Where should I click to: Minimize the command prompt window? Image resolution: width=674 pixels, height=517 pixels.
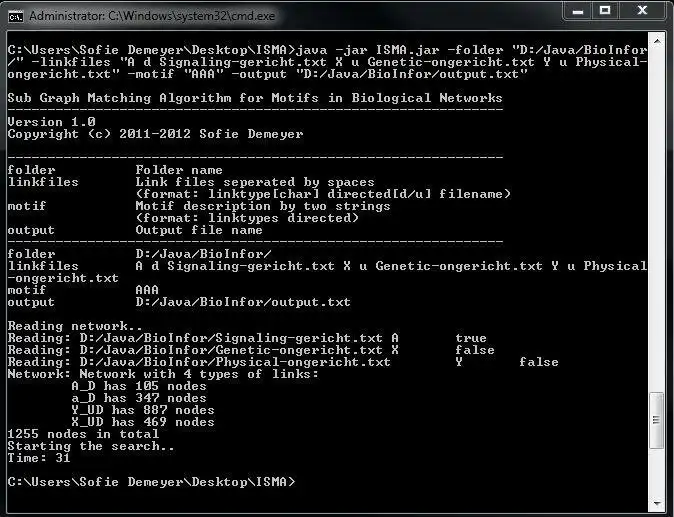(576, 12)
